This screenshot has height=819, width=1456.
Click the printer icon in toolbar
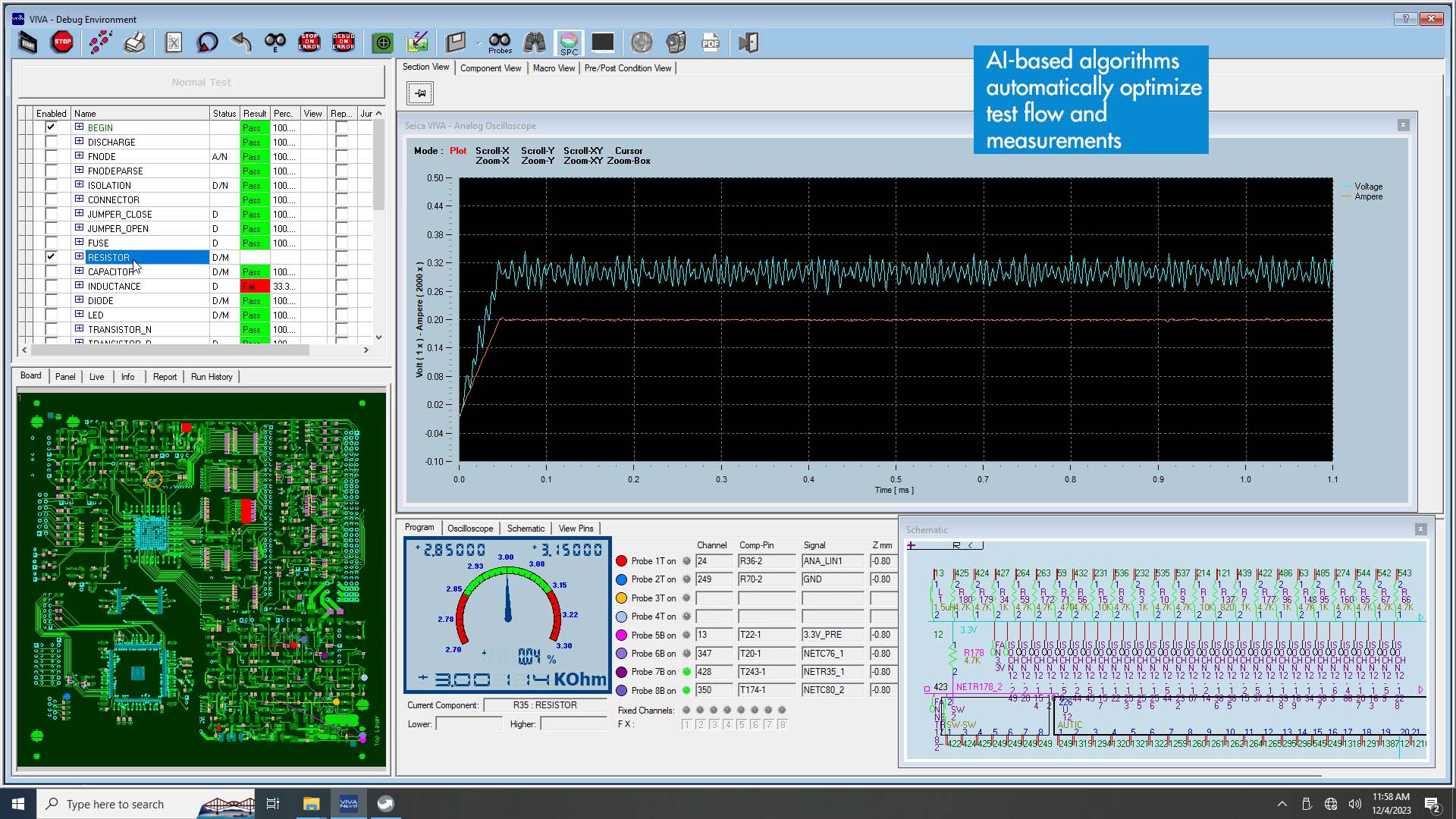click(x=135, y=42)
